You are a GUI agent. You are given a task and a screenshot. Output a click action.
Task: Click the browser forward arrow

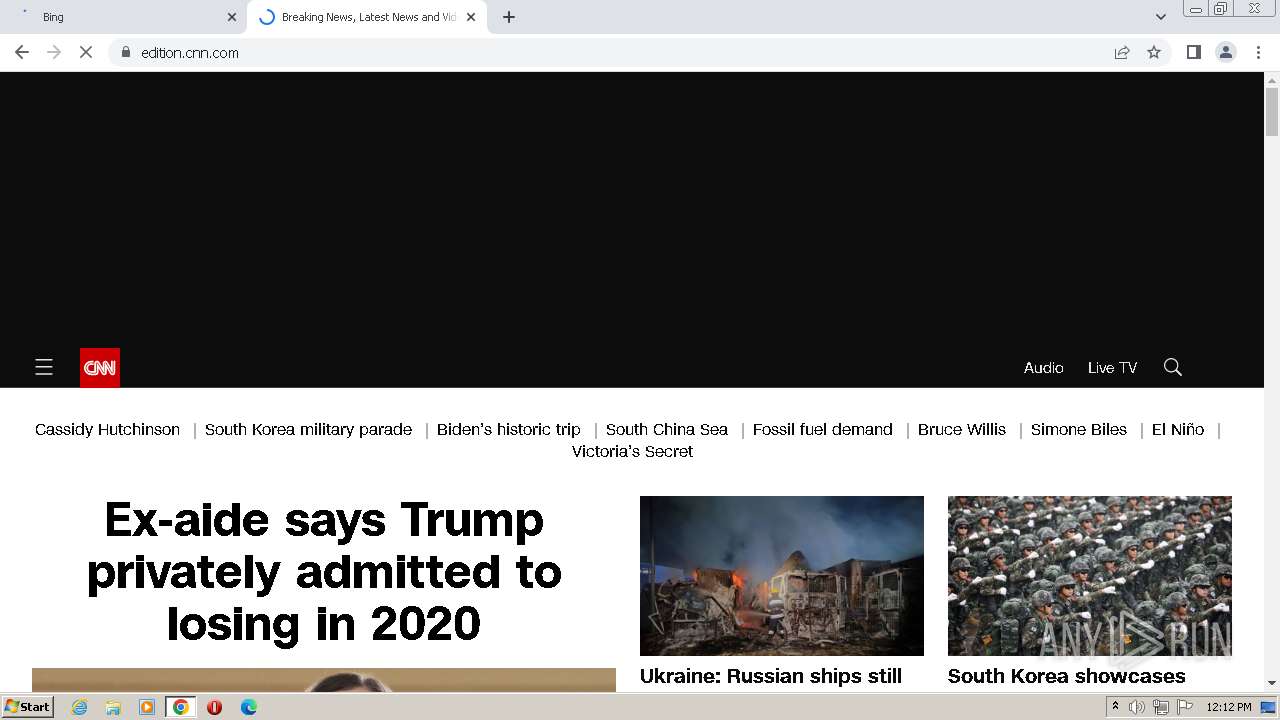[x=54, y=52]
